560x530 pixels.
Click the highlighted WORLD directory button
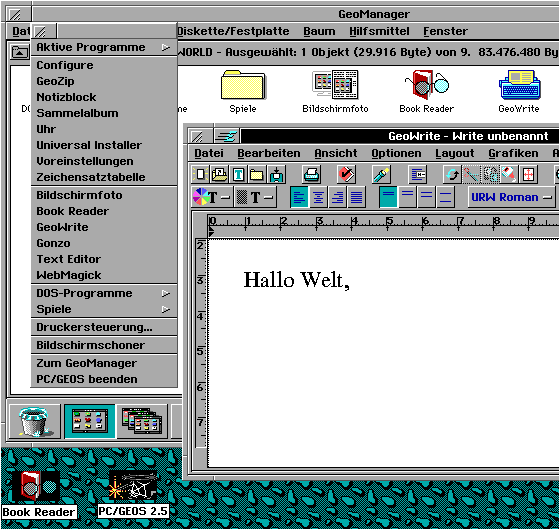click(90, 421)
